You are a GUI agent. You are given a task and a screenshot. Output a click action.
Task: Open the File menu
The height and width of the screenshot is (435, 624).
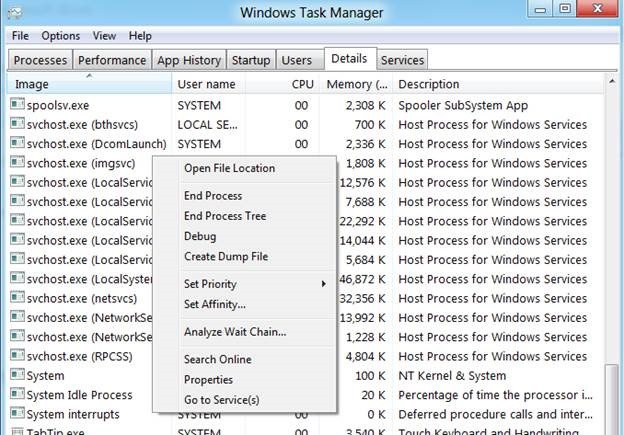20,36
